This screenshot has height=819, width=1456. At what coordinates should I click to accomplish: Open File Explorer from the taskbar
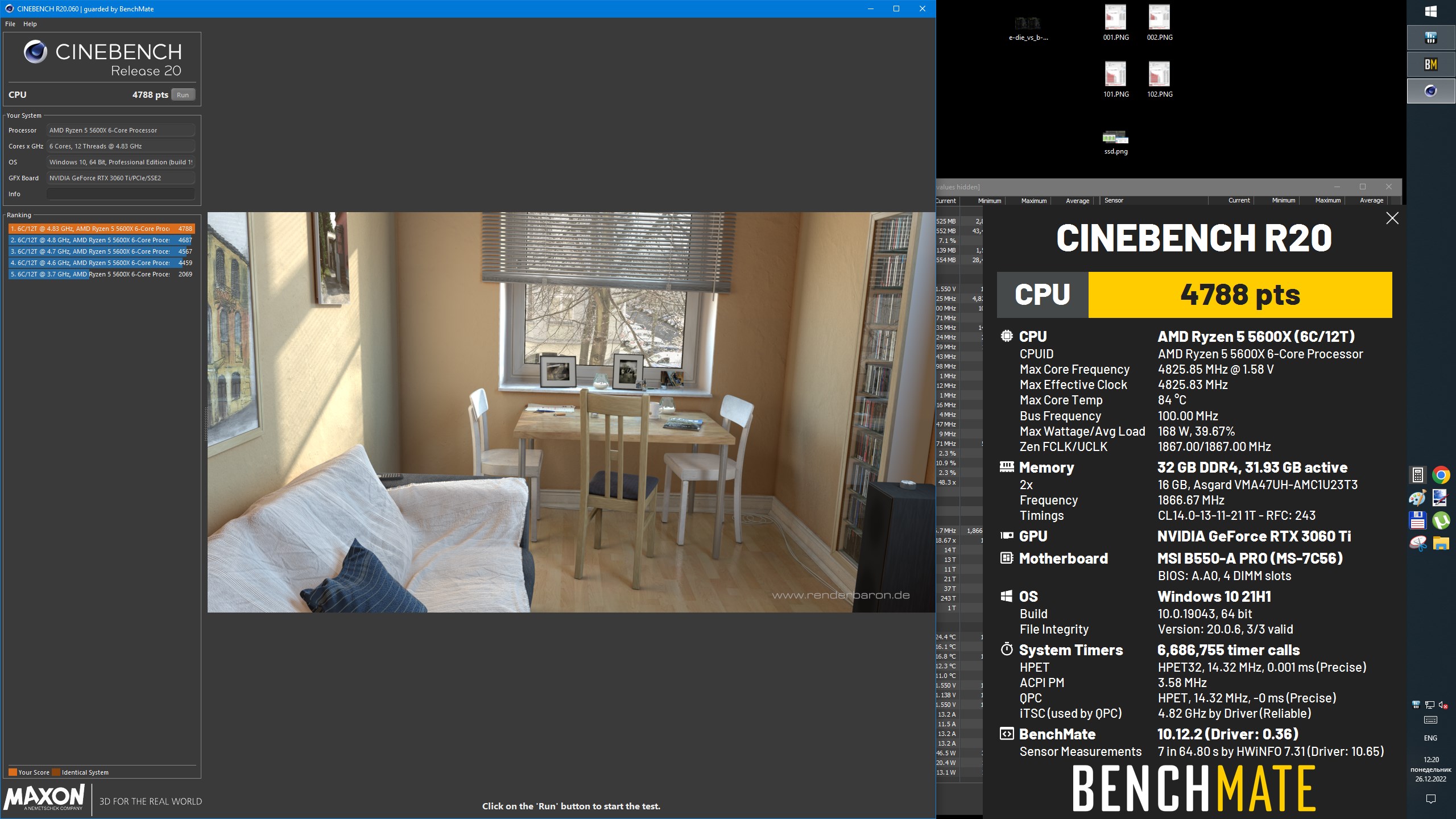point(1441,544)
